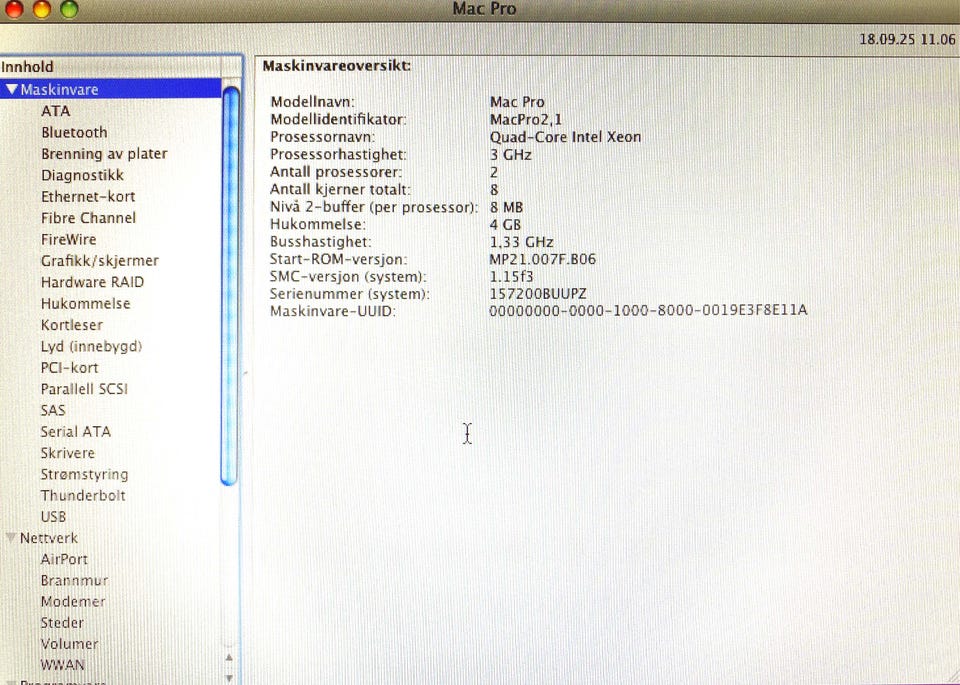960x685 pixels.
Task: Minimize the Mac Pro window
Action: click(41, 9)
